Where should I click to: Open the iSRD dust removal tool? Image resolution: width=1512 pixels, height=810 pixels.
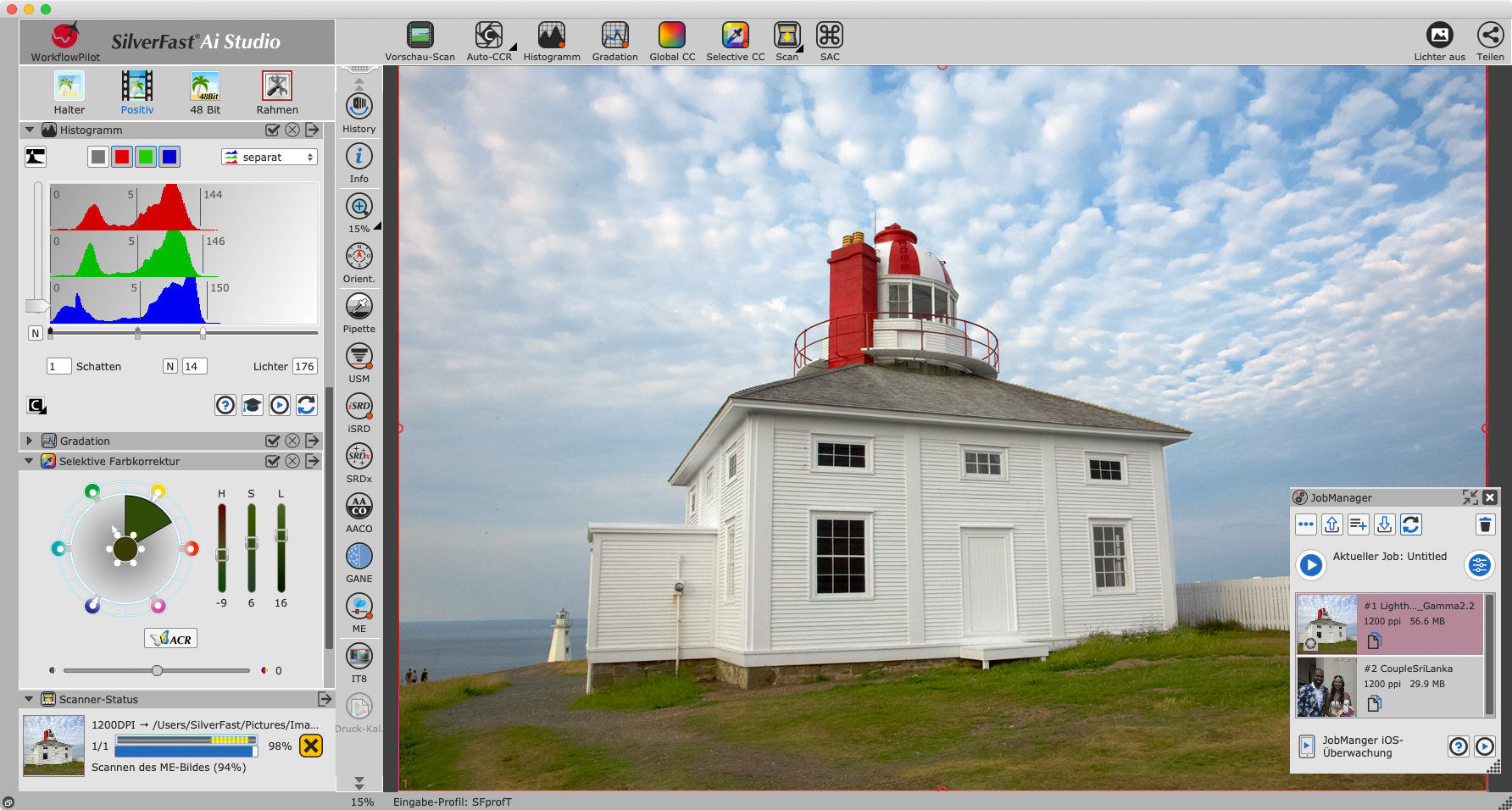coord(359,407)
